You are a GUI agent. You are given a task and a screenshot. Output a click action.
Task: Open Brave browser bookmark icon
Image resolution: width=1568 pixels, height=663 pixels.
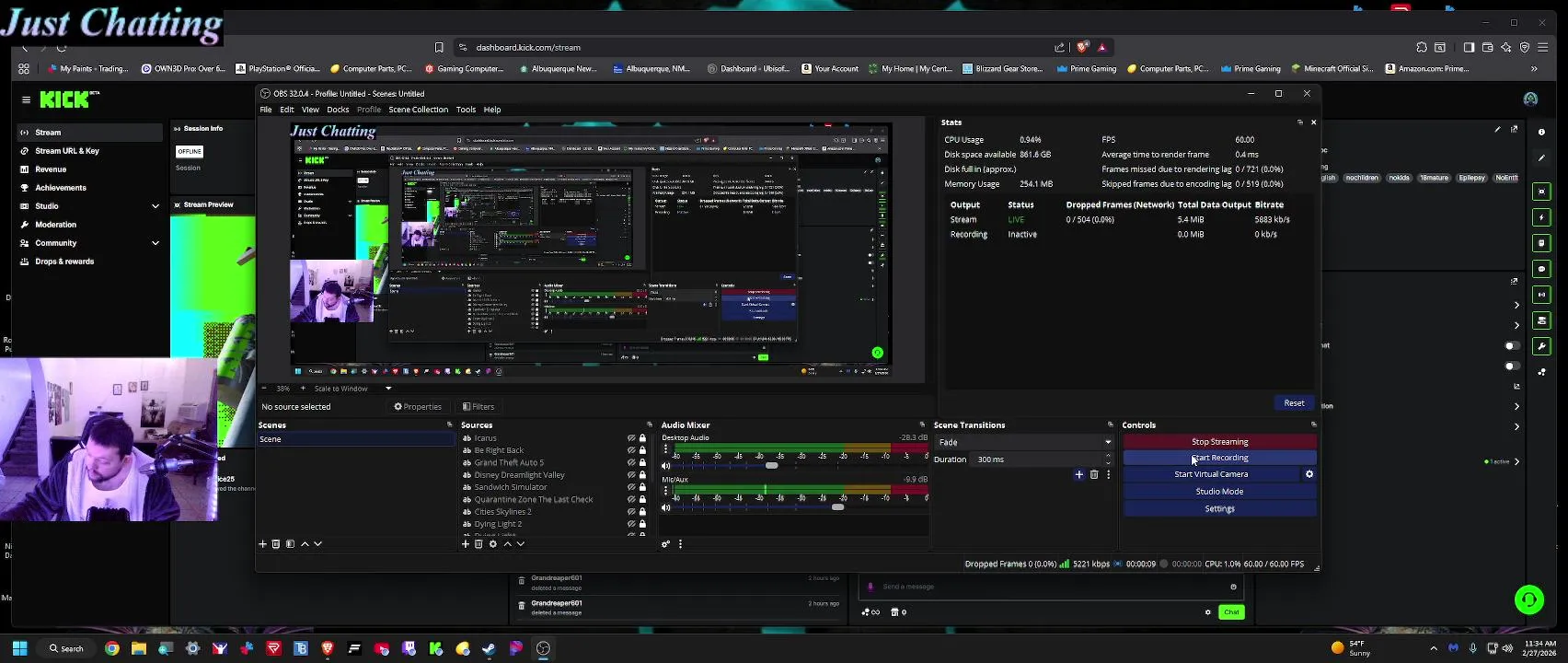[439, 48]
